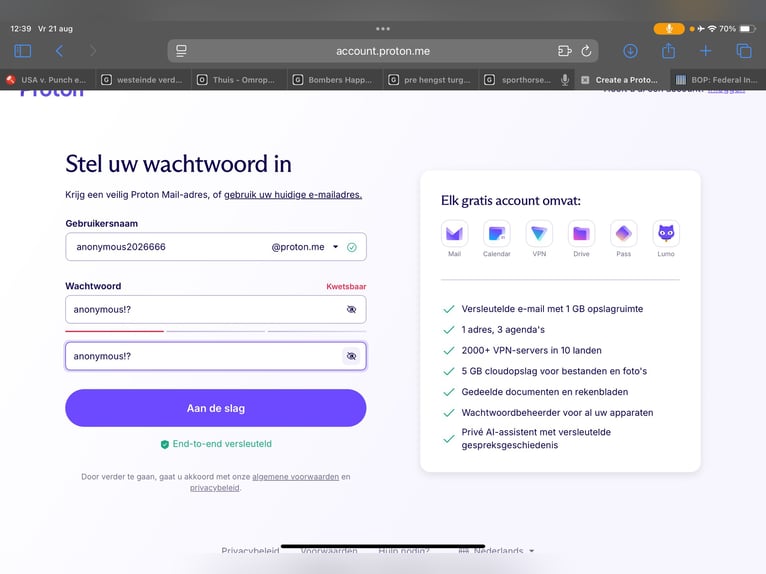Click into the Wachtwoord input field
Viewport: 766px width, 574px height.
(x=215, y=309)
